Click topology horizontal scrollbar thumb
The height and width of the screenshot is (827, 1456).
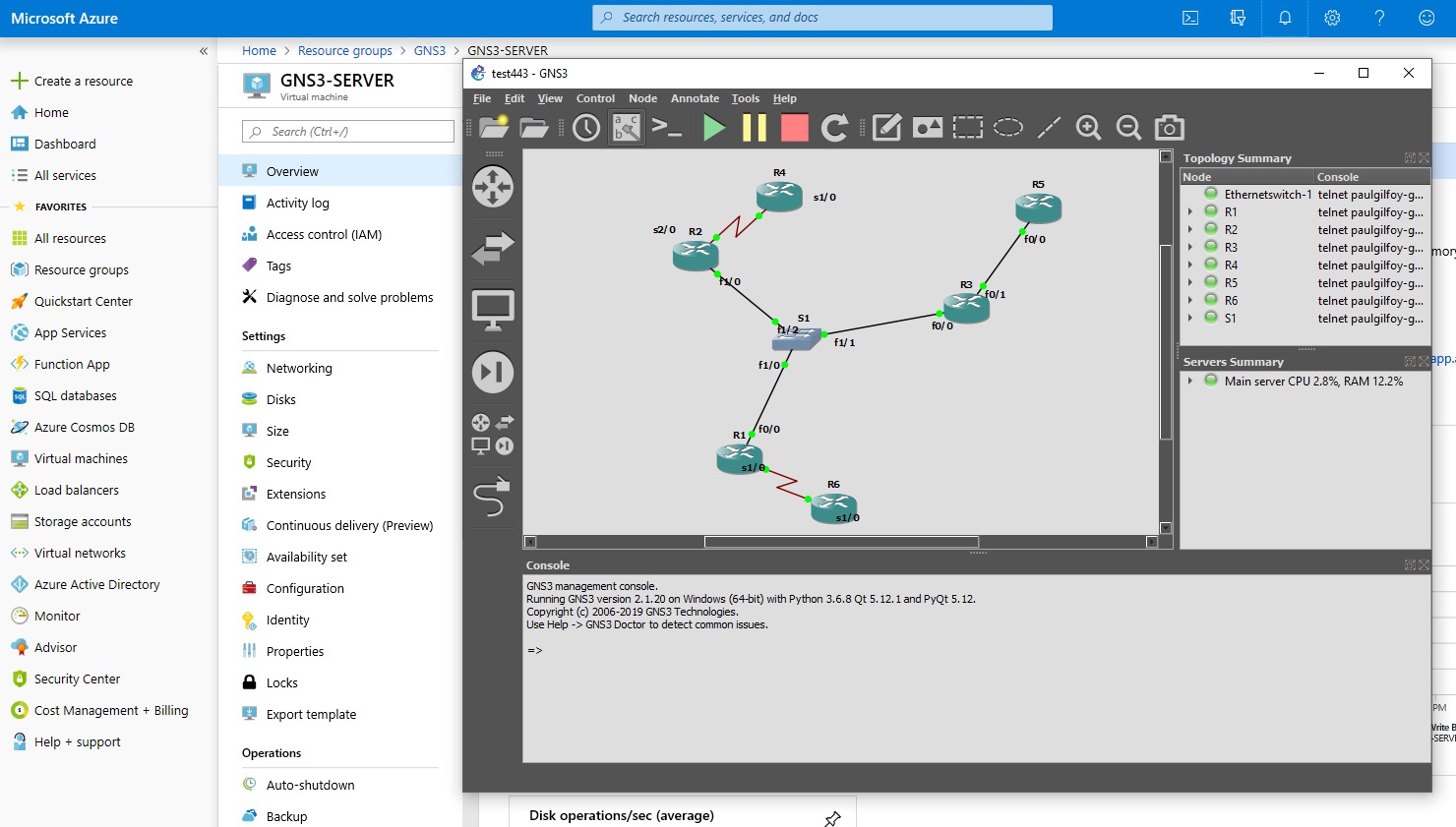[x=841, y=542]
